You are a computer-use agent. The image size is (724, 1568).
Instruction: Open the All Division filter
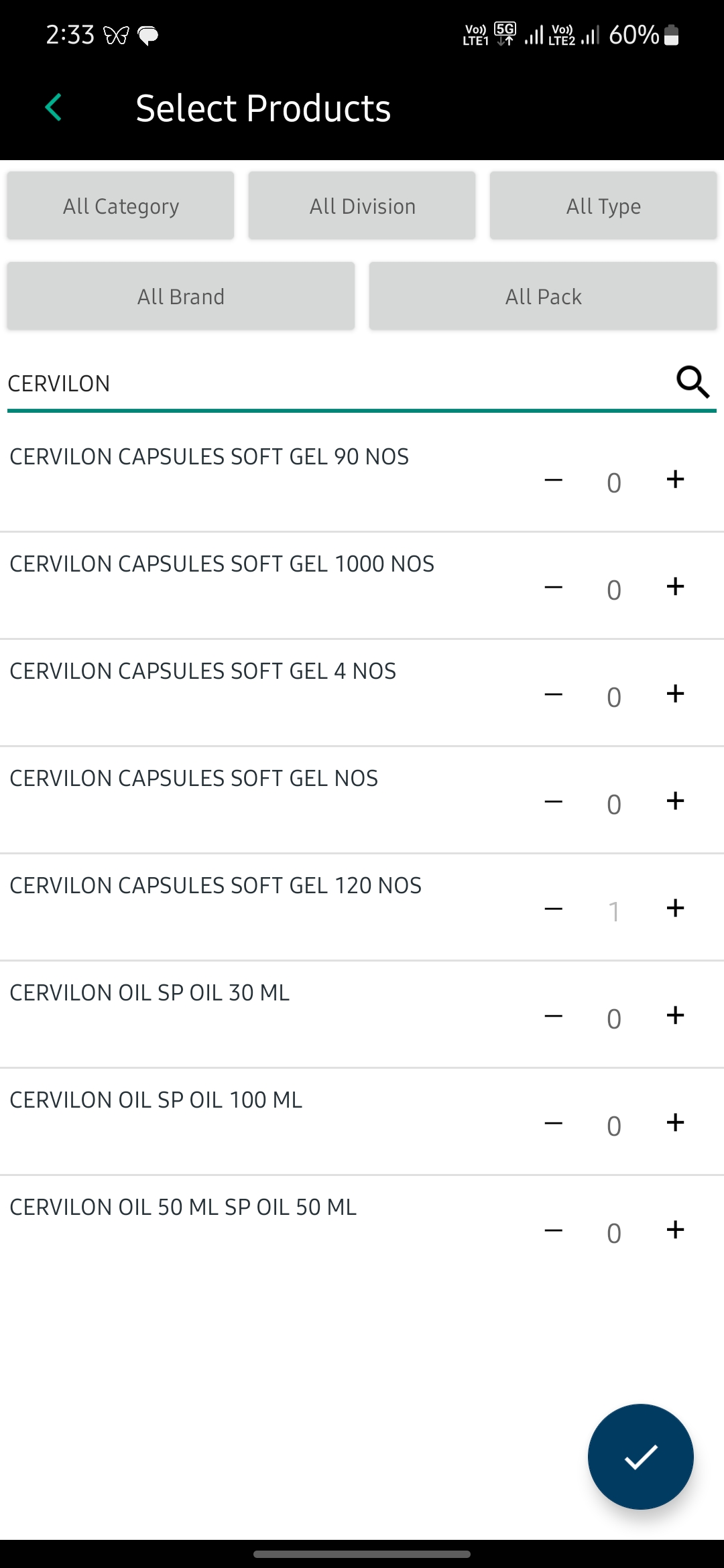click(362, 206)
